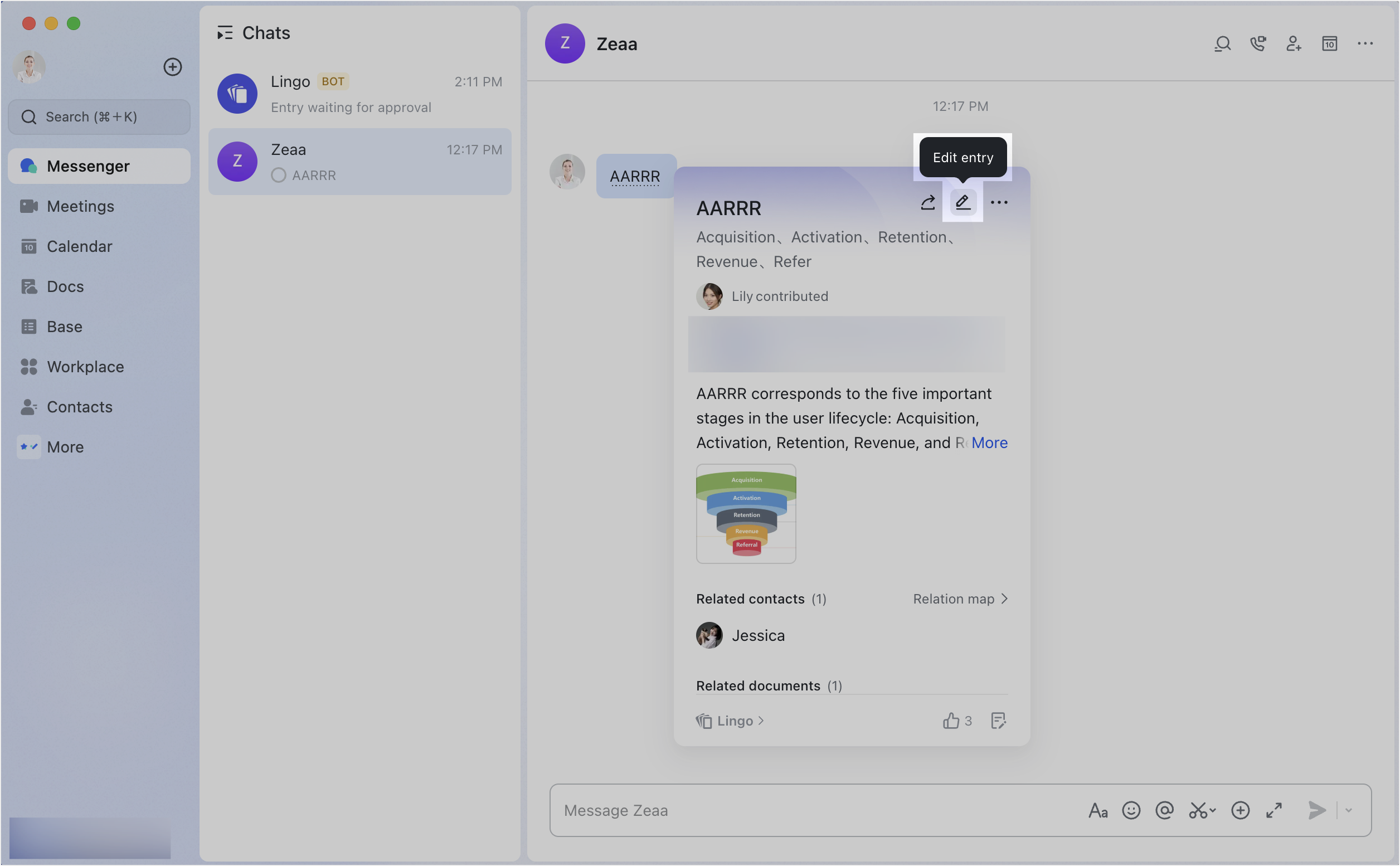
Task: Click the More link in the AARRR description
Action: click(989, 442)
